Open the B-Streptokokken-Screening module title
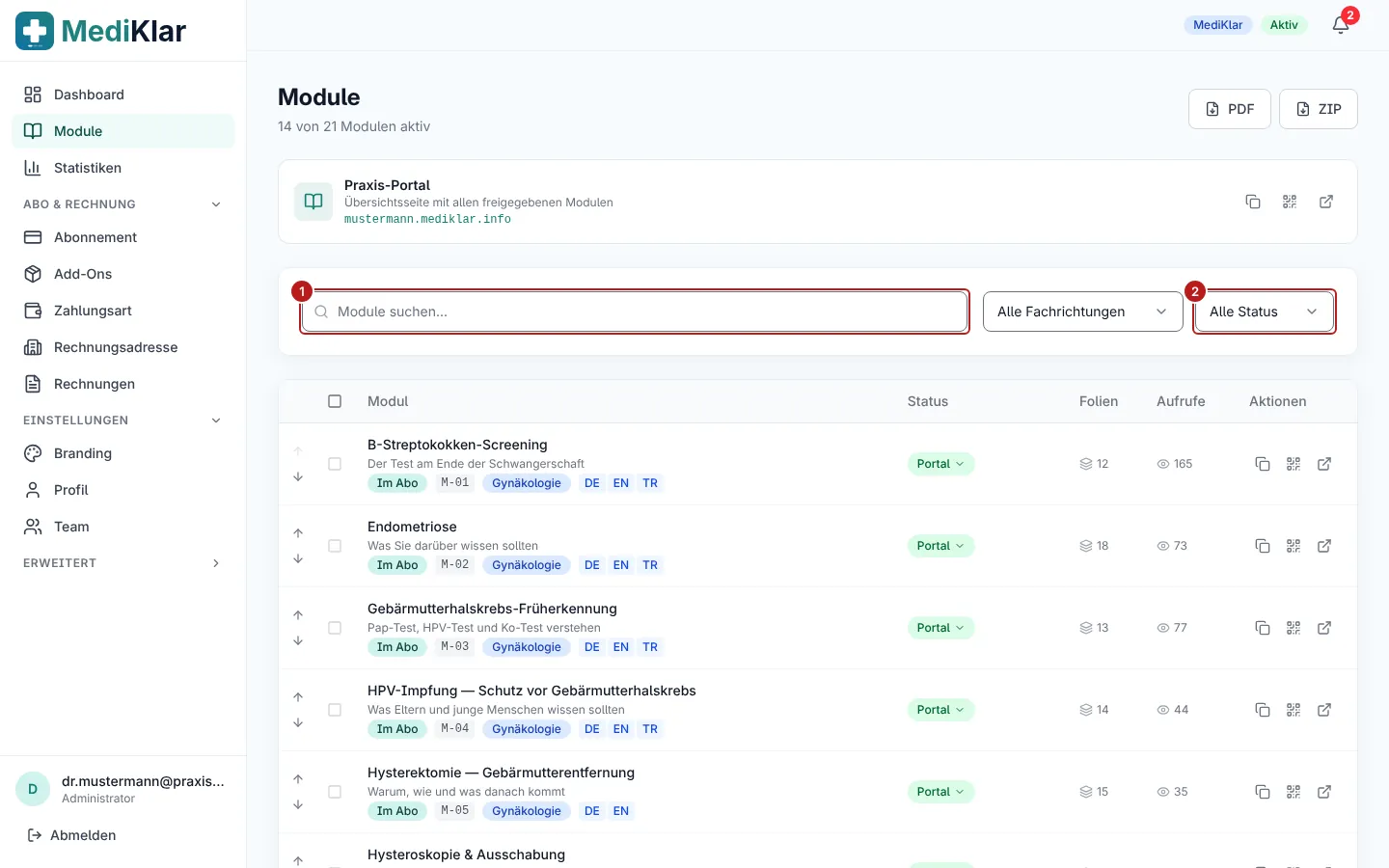The height and width of the screenshot is (868, 1389). coord(457,445)
